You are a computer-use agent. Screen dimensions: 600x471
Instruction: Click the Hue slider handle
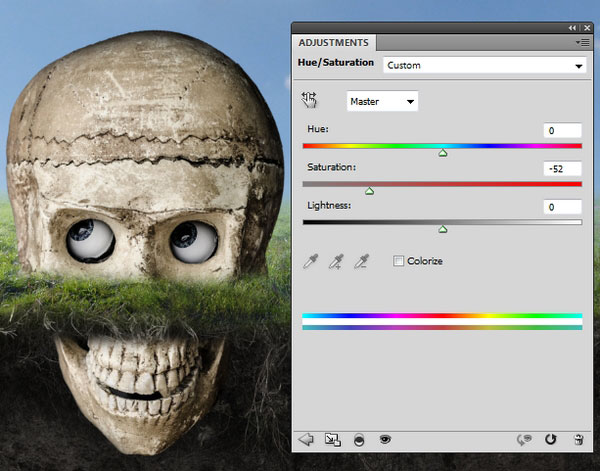pyautogui.click(x=443, y=153)
